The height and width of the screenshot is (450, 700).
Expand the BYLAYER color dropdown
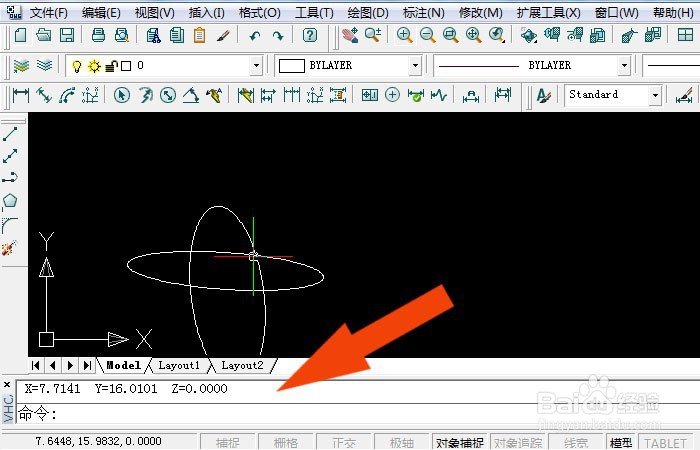[415, 66]
